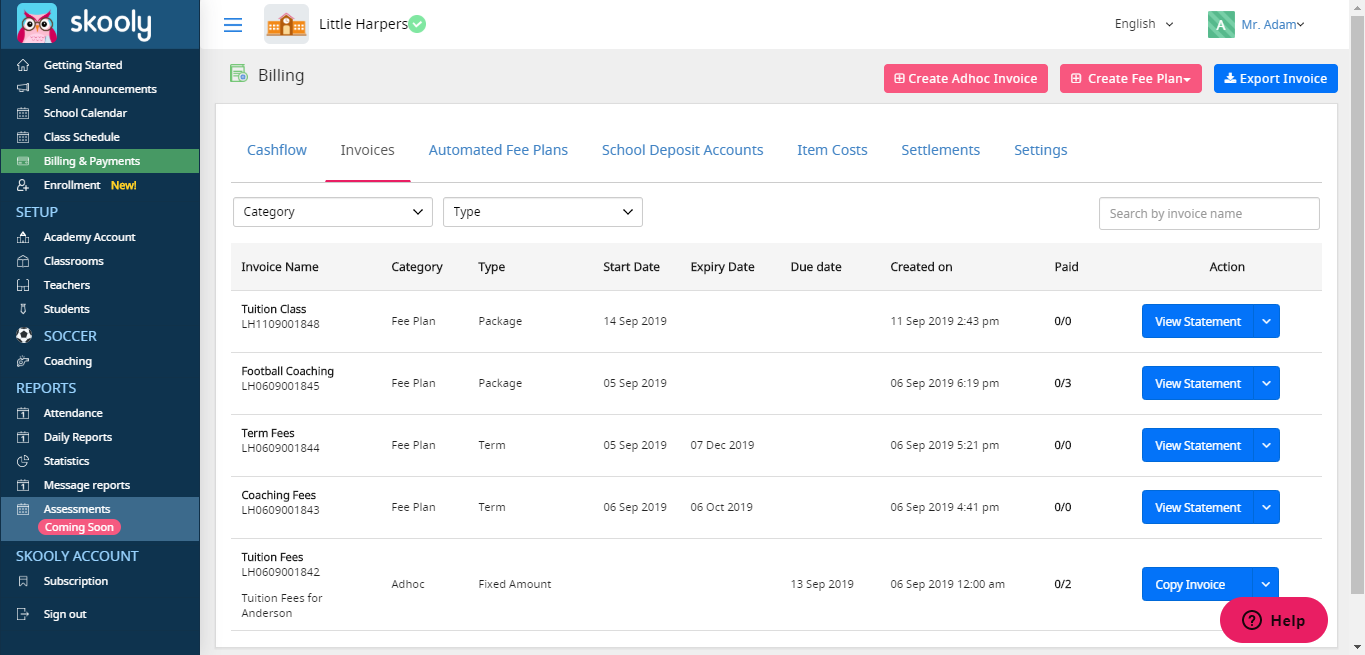The height and width of the screenshot is (655, 1365).
Task: Click the Coaching icon
Action: coord(23,361)
